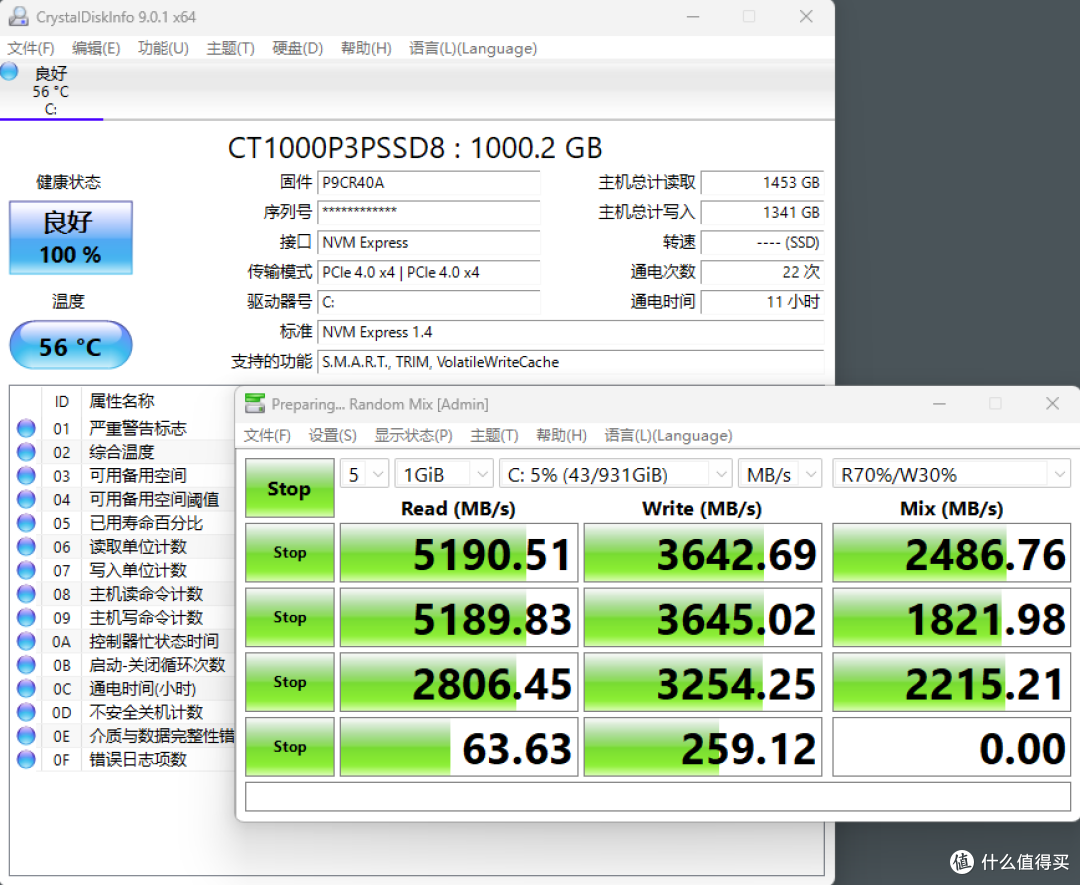The image size is (1080, 885).
Task: Click status orb for attribute 08 主机读命令计数
Action: (26, 594)
